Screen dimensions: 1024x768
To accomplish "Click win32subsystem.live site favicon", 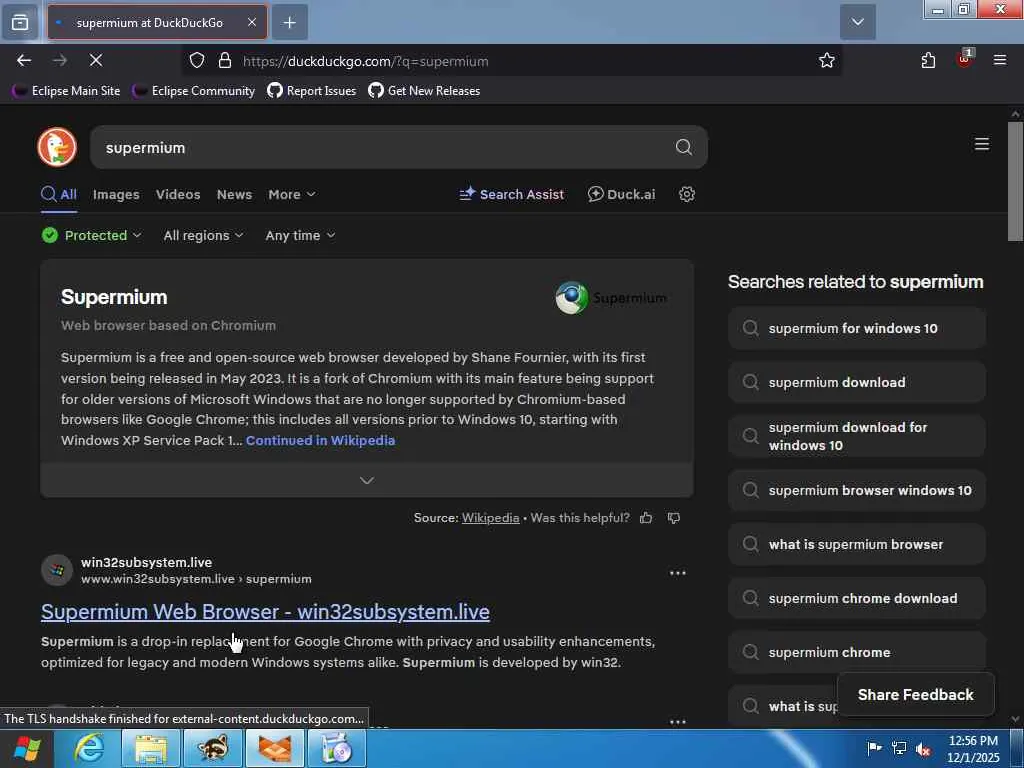I will click(x=57, y=570).
